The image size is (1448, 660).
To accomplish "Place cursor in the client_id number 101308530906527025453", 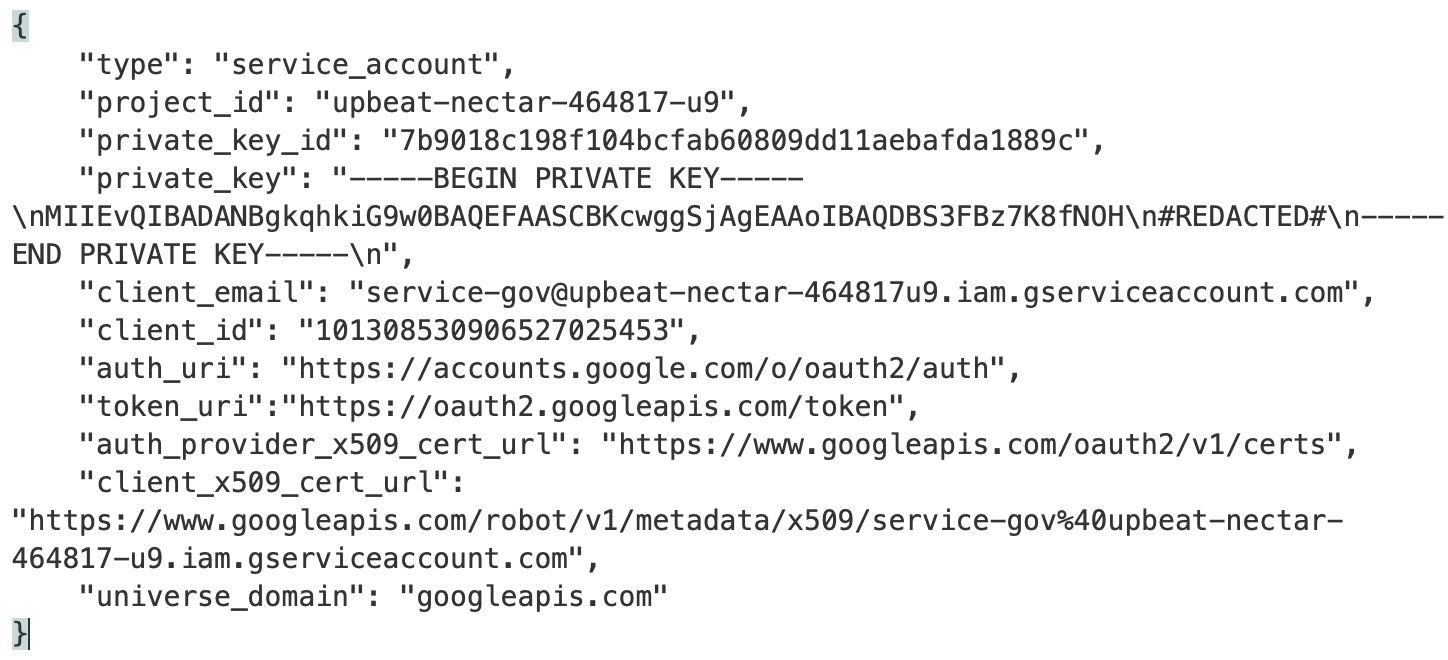I will [x=482, y=331].
